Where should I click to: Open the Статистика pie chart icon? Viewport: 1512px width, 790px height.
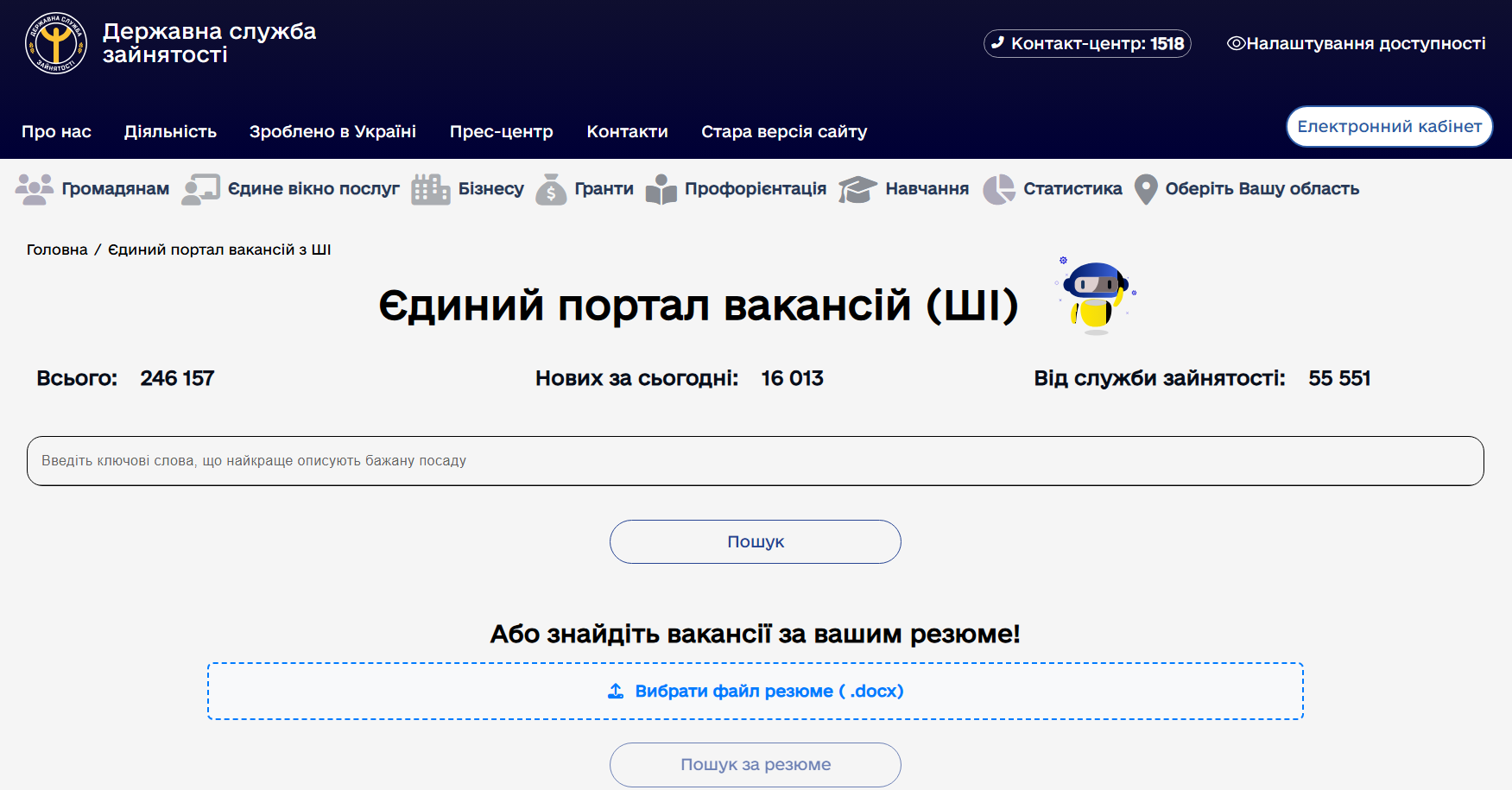point(999,188)
